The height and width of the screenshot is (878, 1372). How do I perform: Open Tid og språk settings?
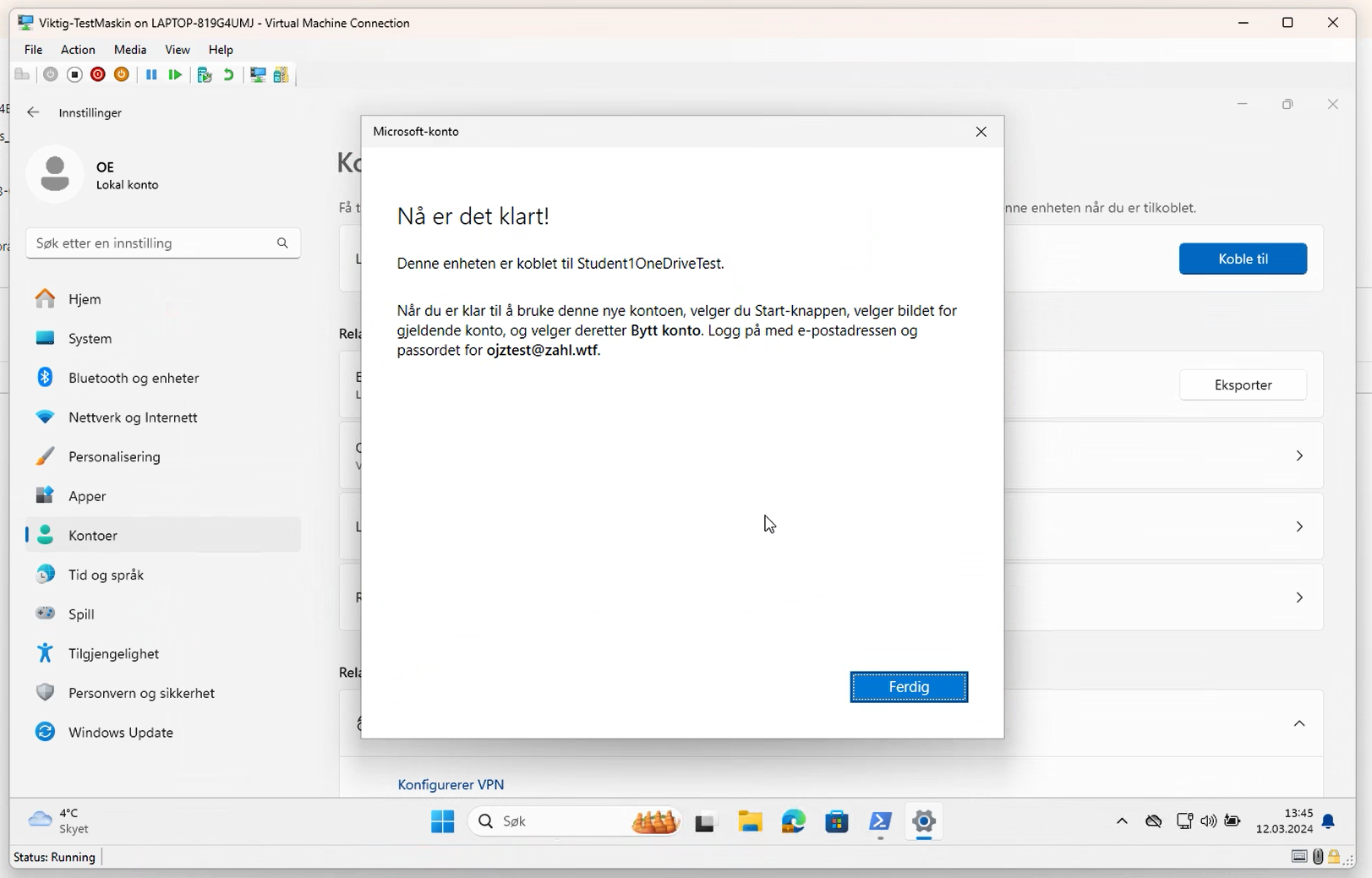163,575
